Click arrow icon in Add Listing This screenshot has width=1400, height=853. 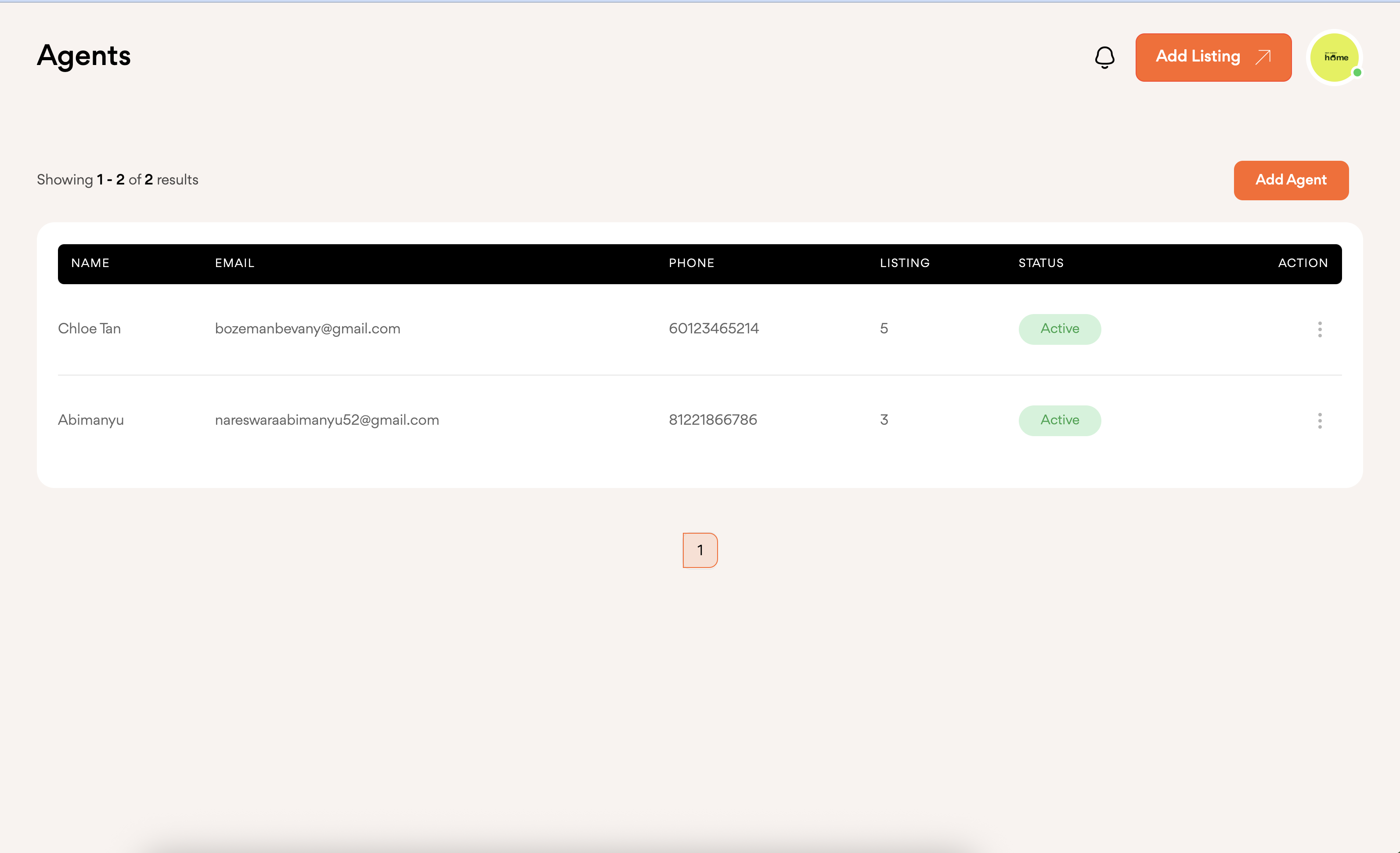[x=1263, y=57]
